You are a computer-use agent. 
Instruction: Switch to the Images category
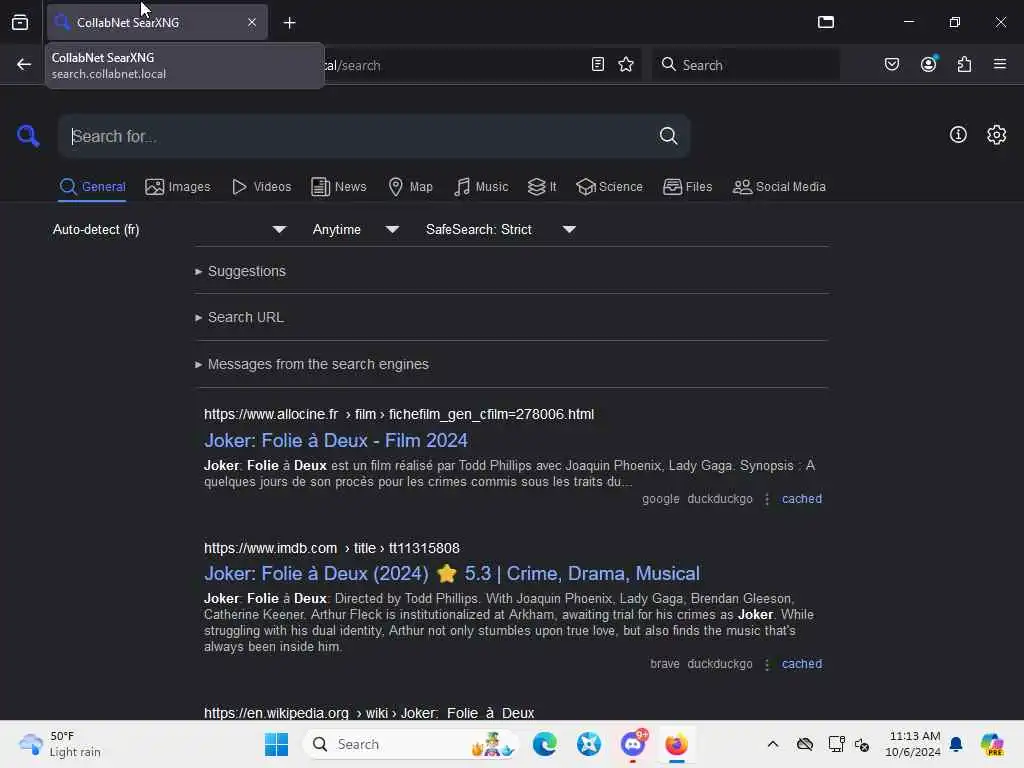(x=178, y=187)
